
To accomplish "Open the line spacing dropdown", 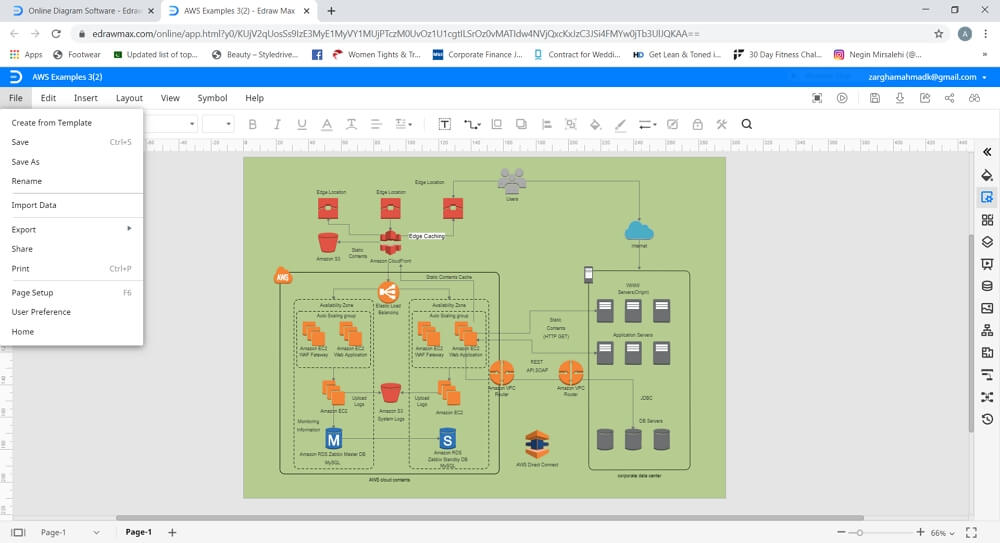I will point(403,124).
